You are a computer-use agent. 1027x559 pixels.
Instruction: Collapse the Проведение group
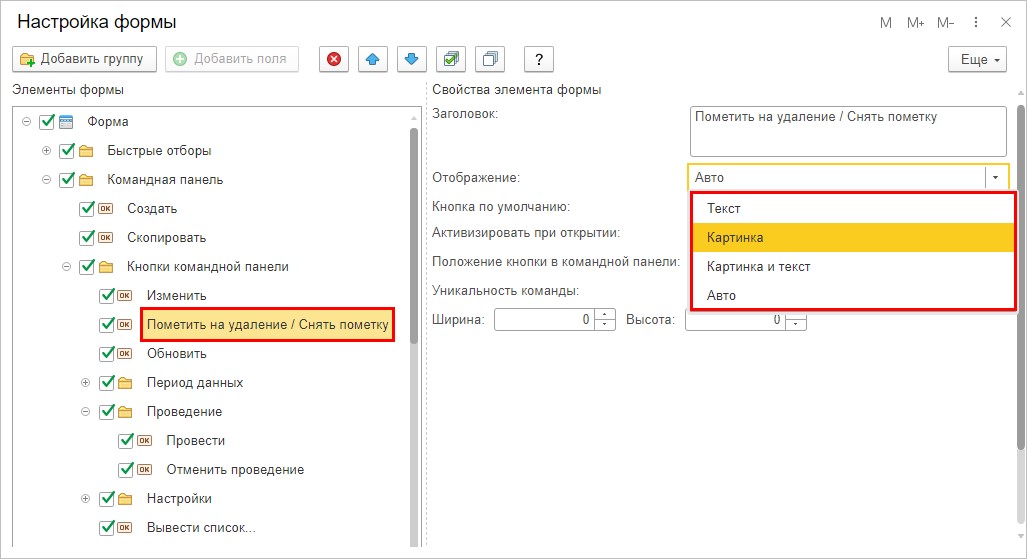86,411
